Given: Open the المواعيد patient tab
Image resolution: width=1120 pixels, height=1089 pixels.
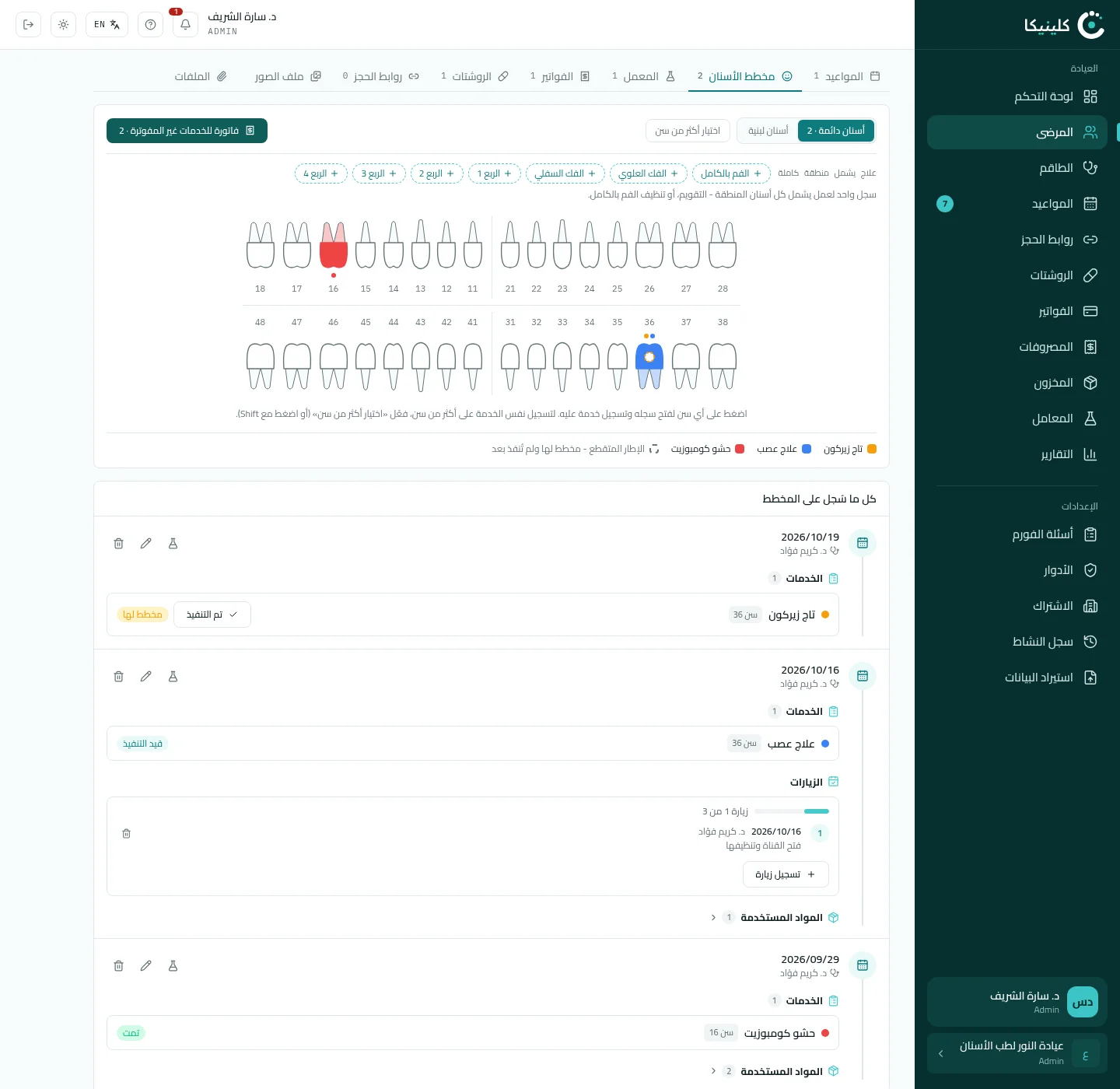Looking at the screenshot, I should [x=846, y=76].
